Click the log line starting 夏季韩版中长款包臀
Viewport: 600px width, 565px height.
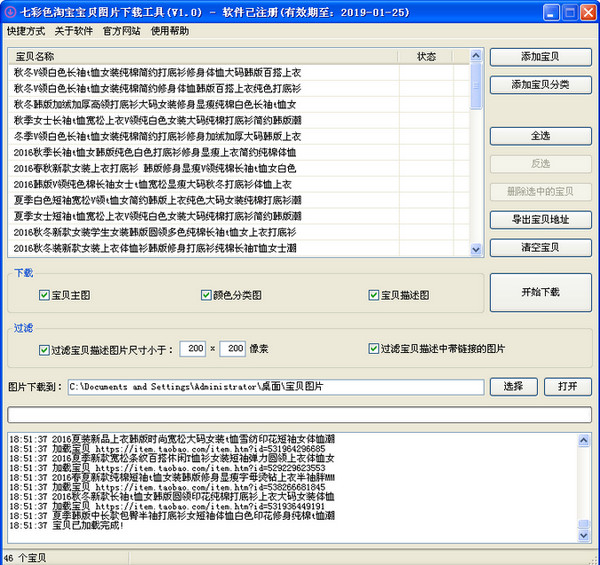coord(172,516)
